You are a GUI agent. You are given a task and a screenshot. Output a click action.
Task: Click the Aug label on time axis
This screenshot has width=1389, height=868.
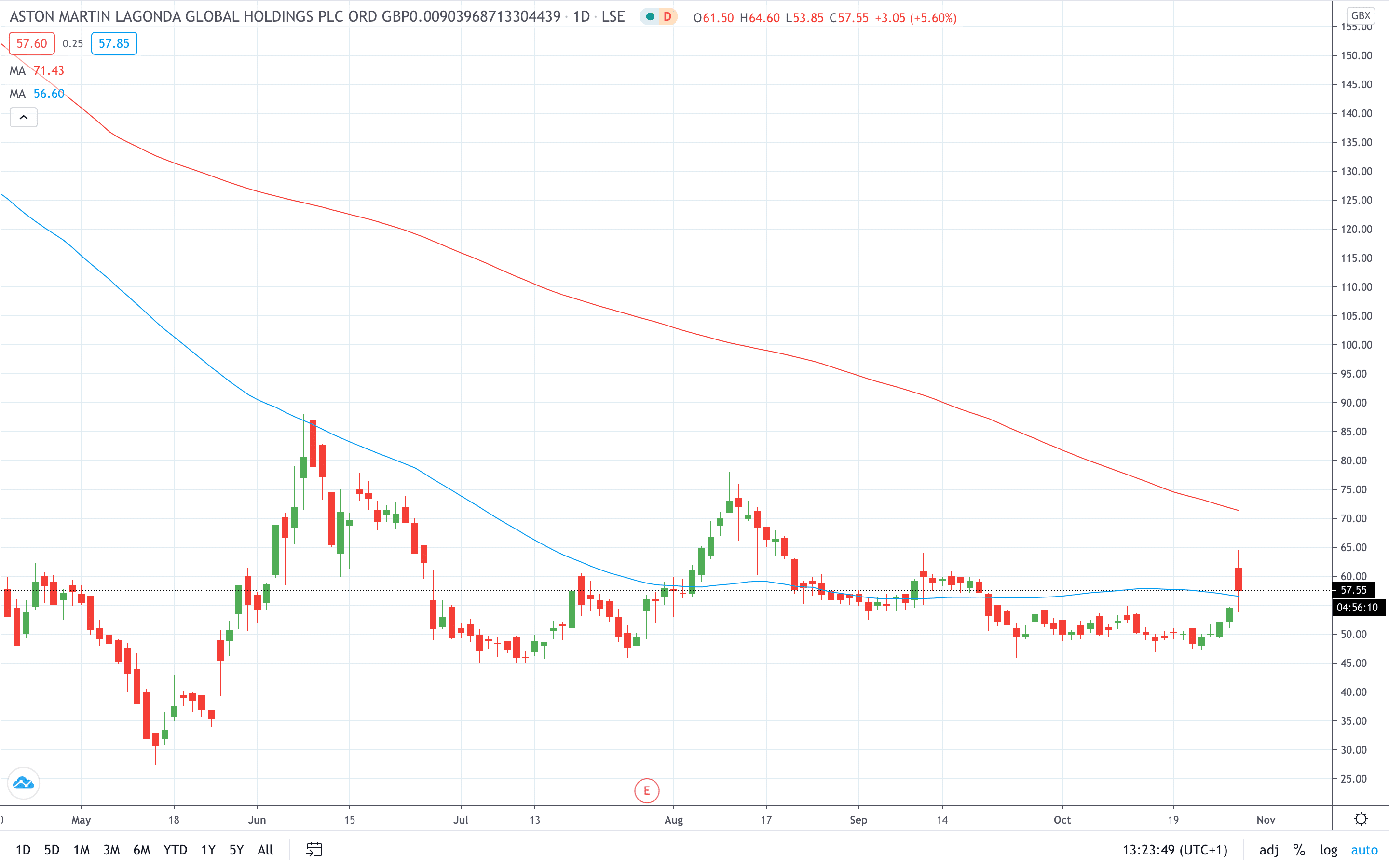[x=674, y=820]
